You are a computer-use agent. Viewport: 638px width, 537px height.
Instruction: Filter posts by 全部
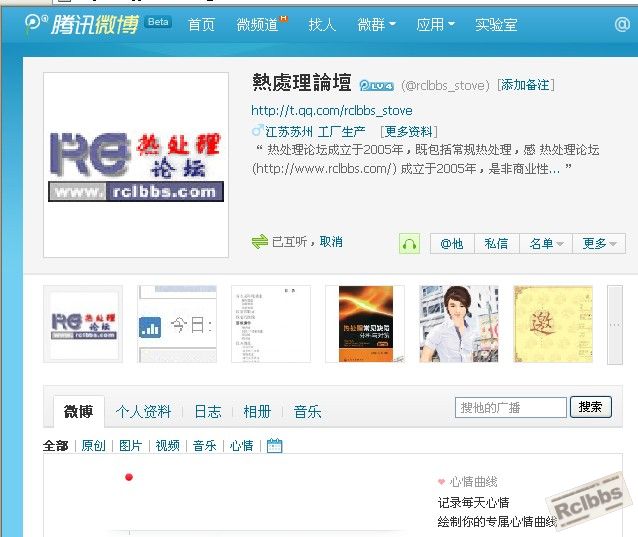pyautogui.click(x=56, y=446)
